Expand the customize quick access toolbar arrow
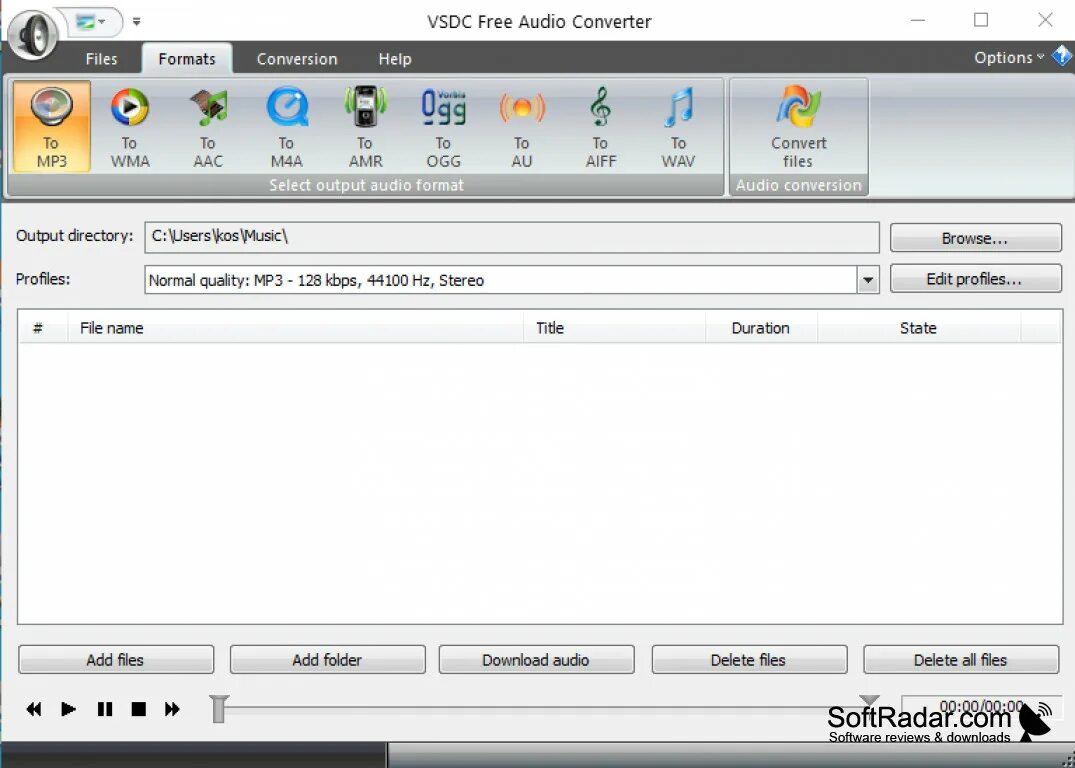This screenshot has height=768, width=1075. (136, 22)
